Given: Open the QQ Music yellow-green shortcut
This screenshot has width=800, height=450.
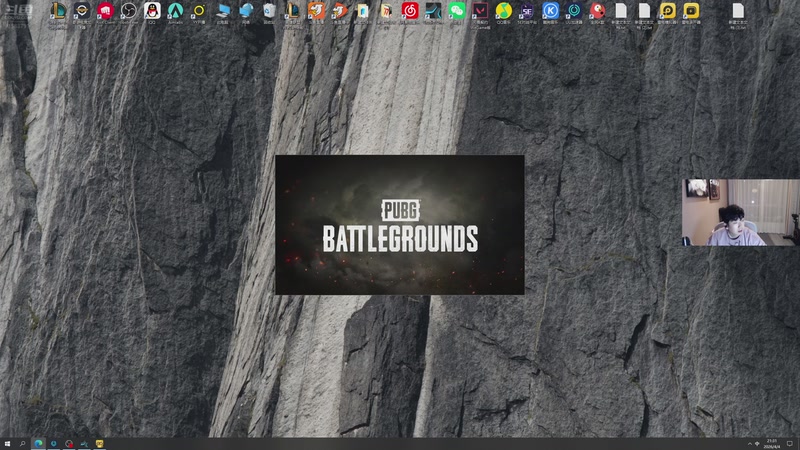Looking at the screenshot, I should (x=504, y=11).
